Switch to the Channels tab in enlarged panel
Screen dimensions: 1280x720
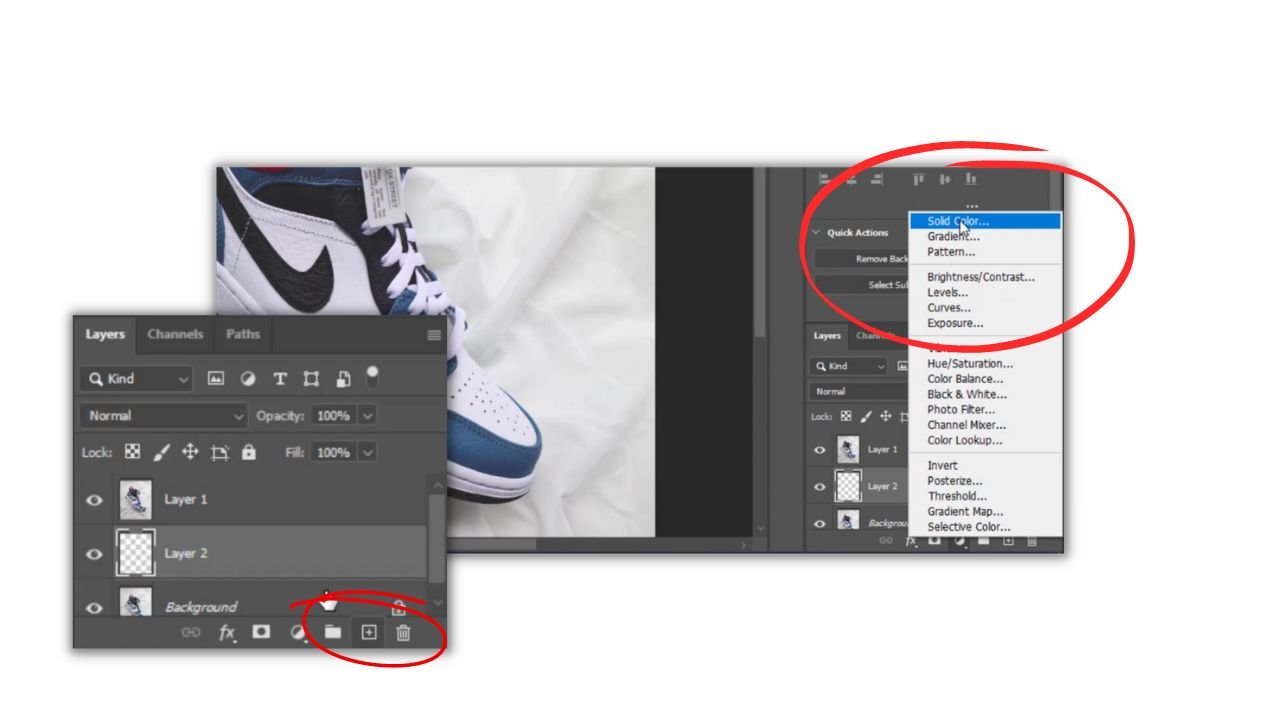click(x=175, y=334)
